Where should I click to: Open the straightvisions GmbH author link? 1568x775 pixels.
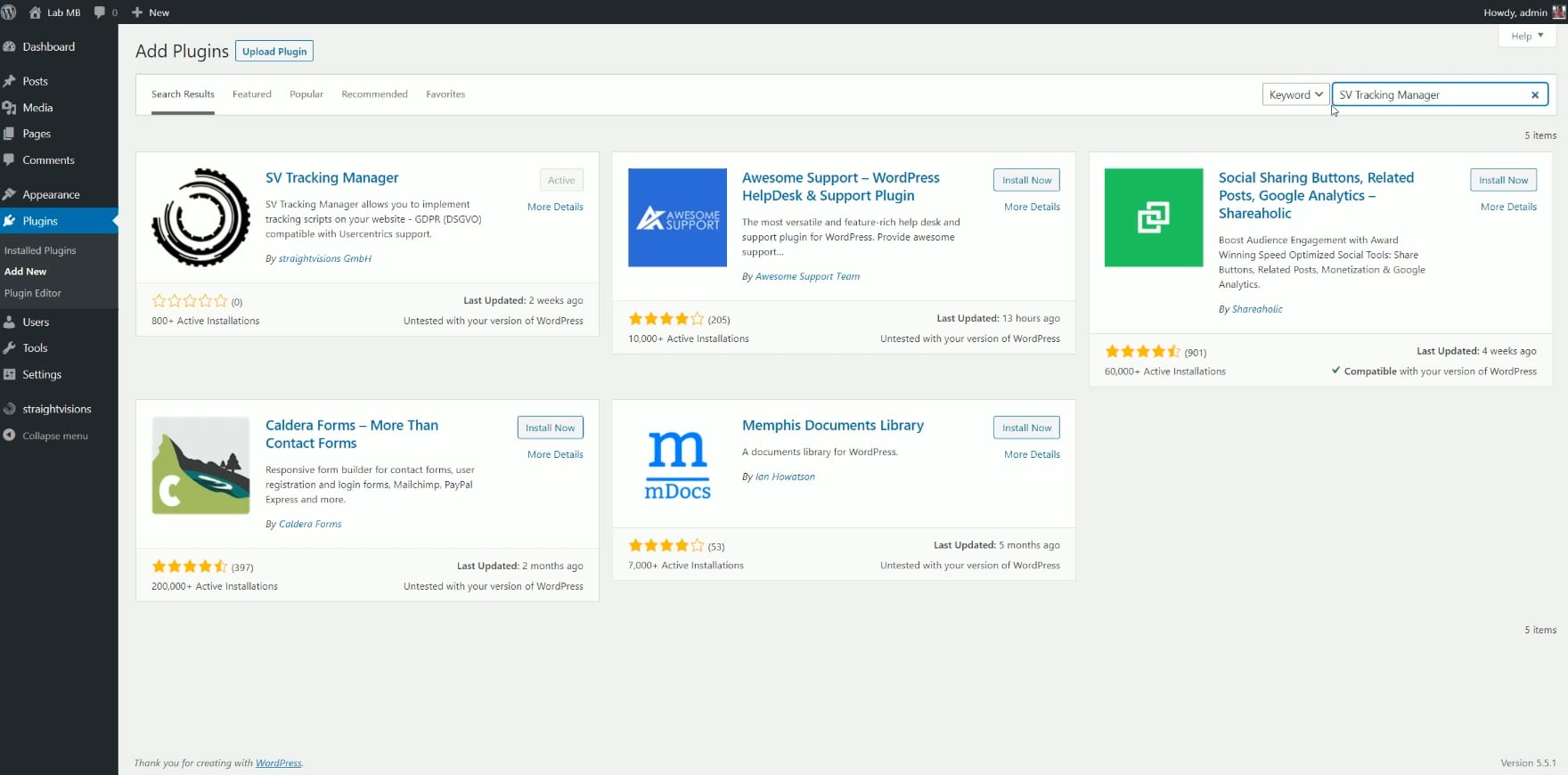click(x=324, y=258)
